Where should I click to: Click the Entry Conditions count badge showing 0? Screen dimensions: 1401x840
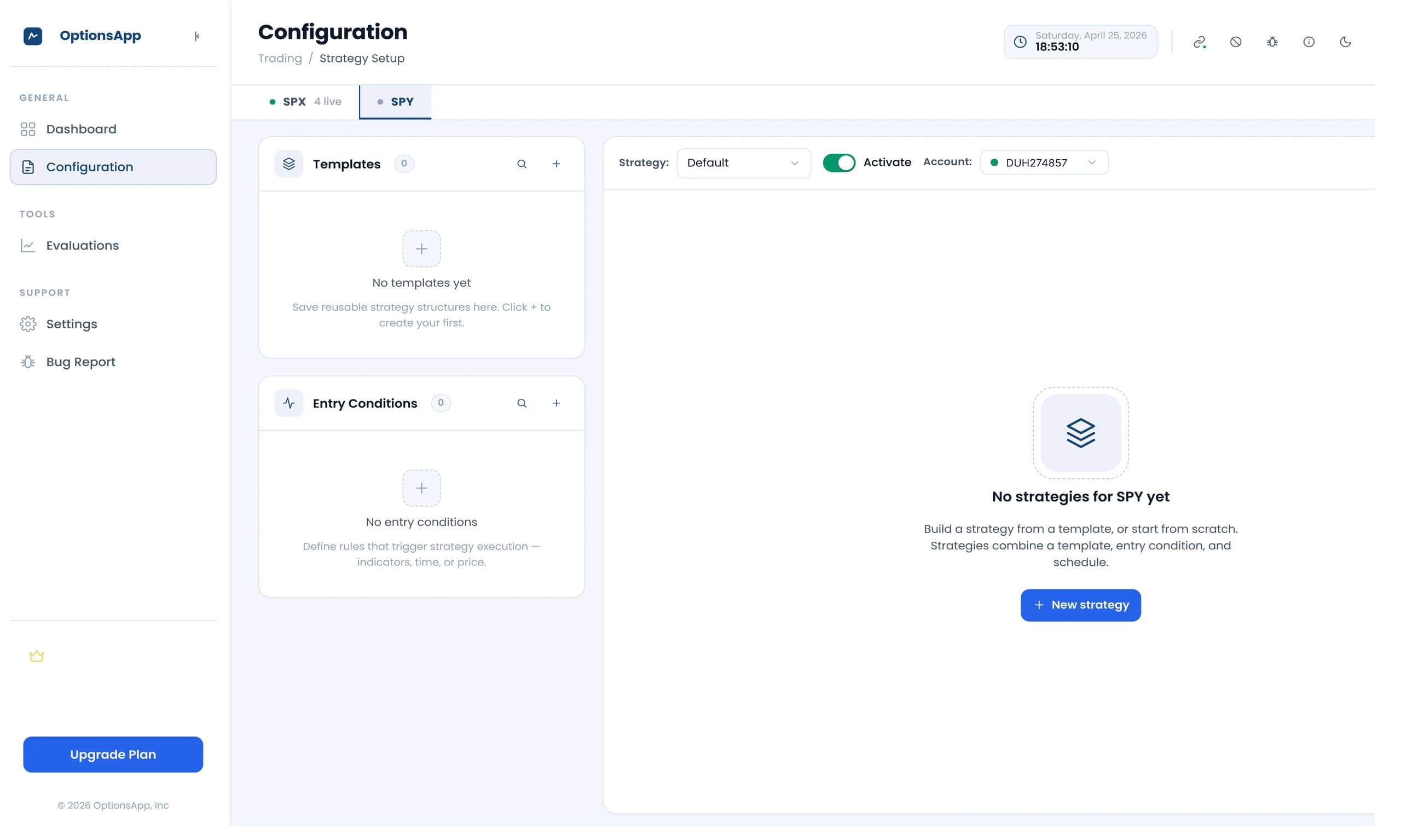441,403
